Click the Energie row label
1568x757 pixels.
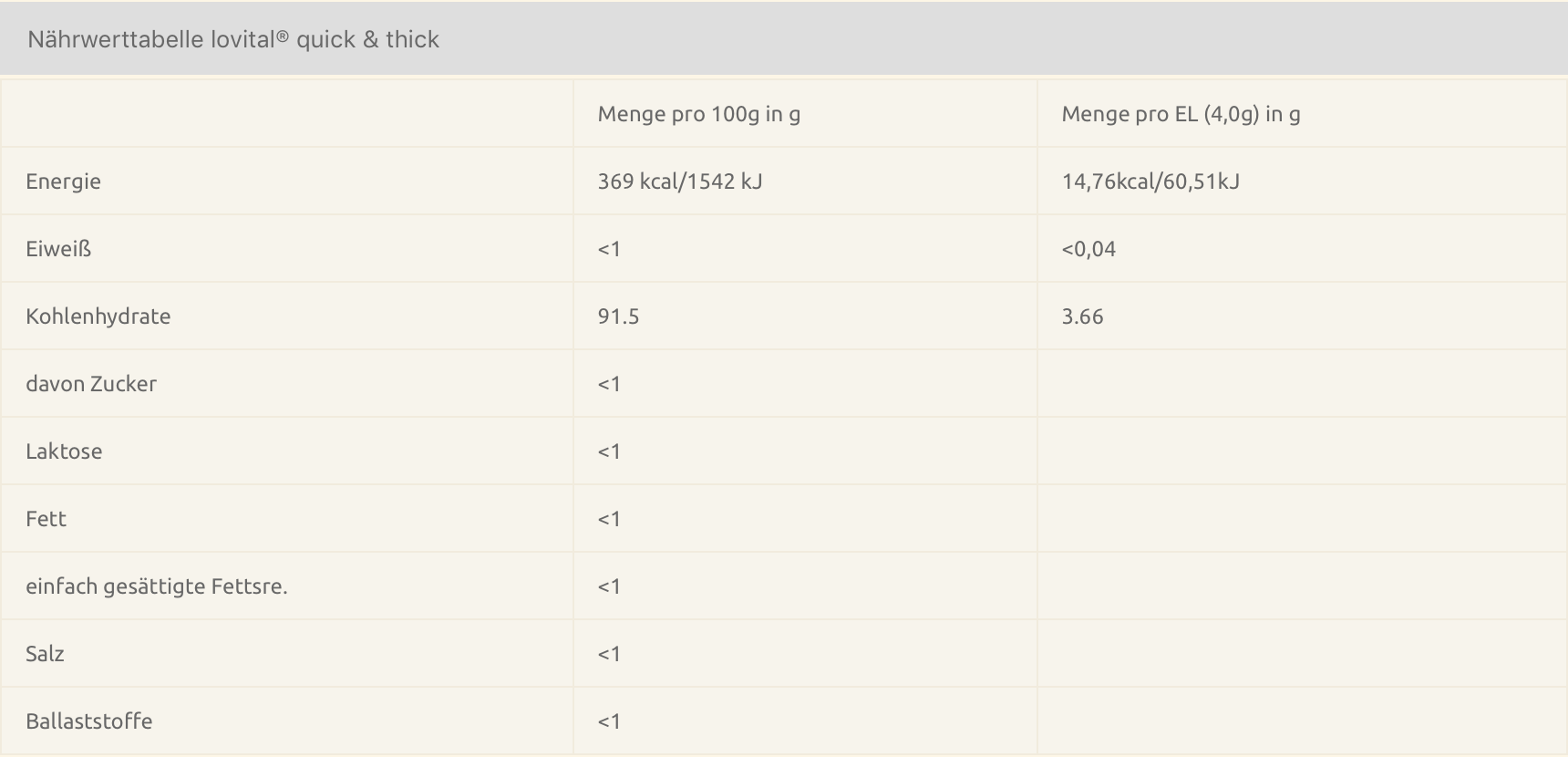tap(64, 181)
